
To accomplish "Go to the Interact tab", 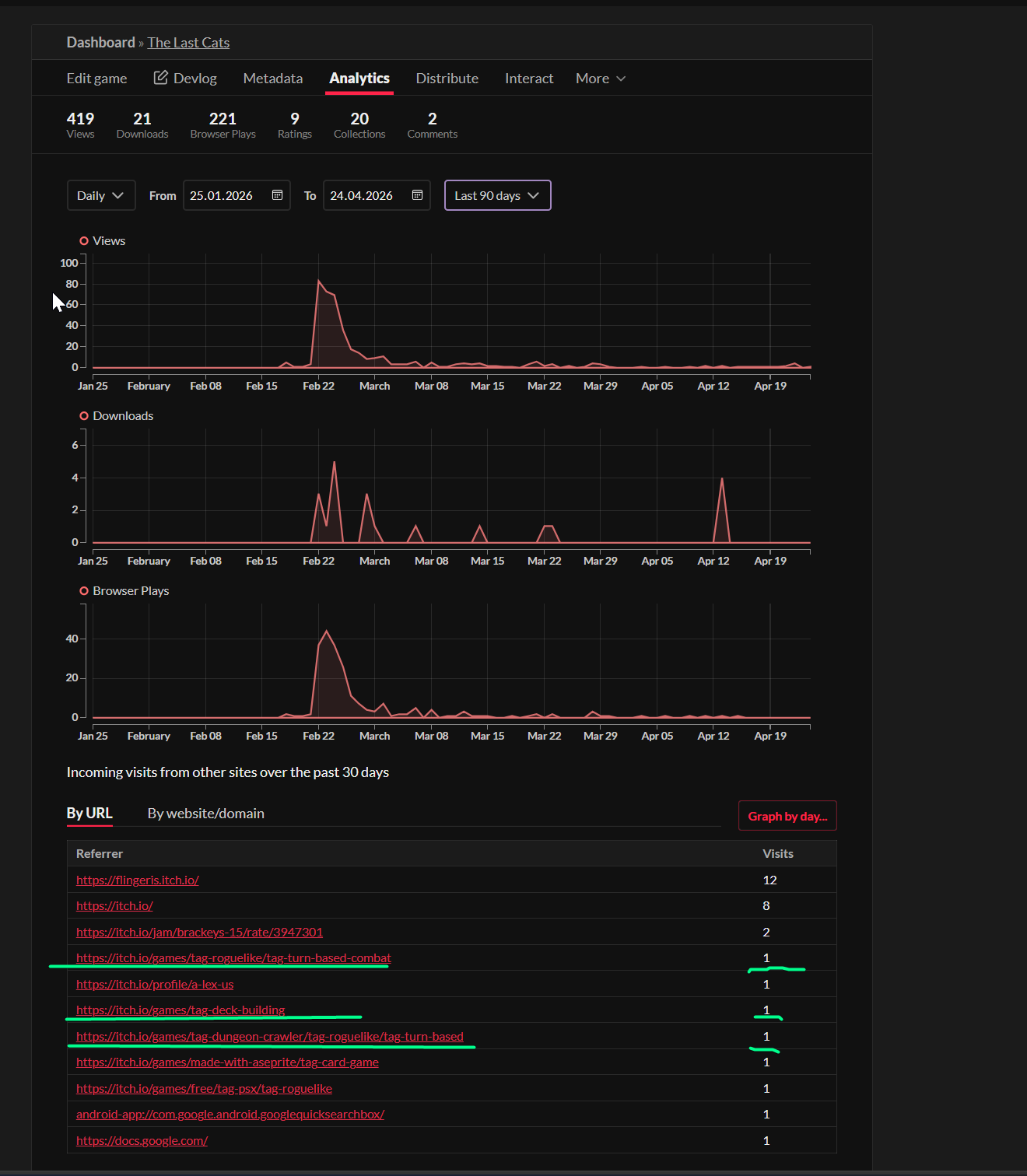I will click(x=528, y=79).
